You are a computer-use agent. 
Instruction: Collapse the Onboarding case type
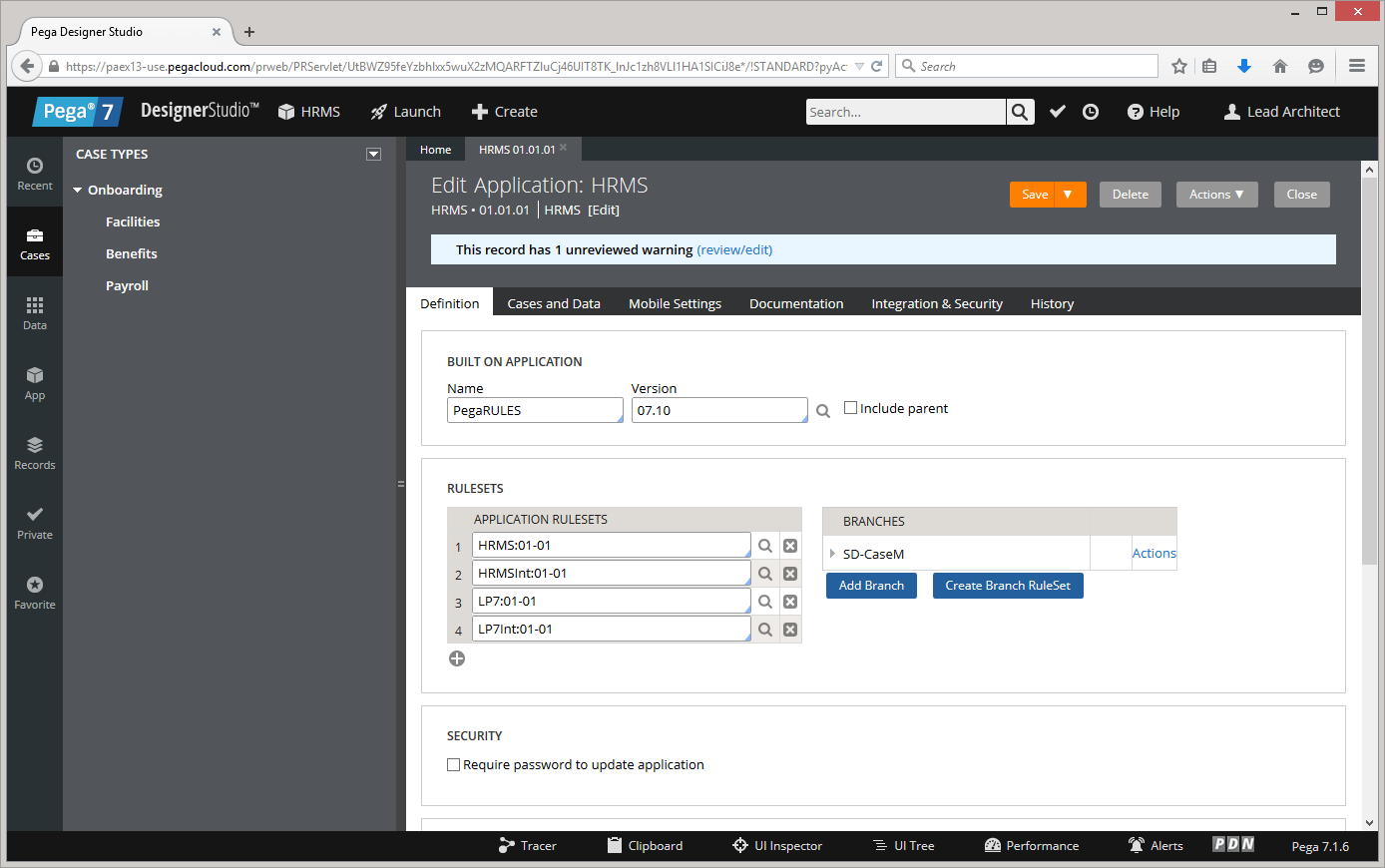click(78, 191)
